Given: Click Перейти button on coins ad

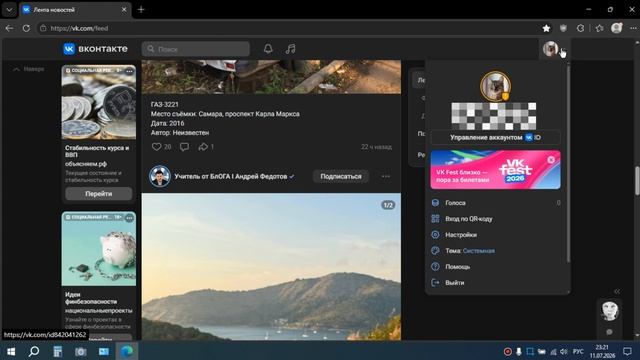Looking at the screenshot, I should [99, 194].
